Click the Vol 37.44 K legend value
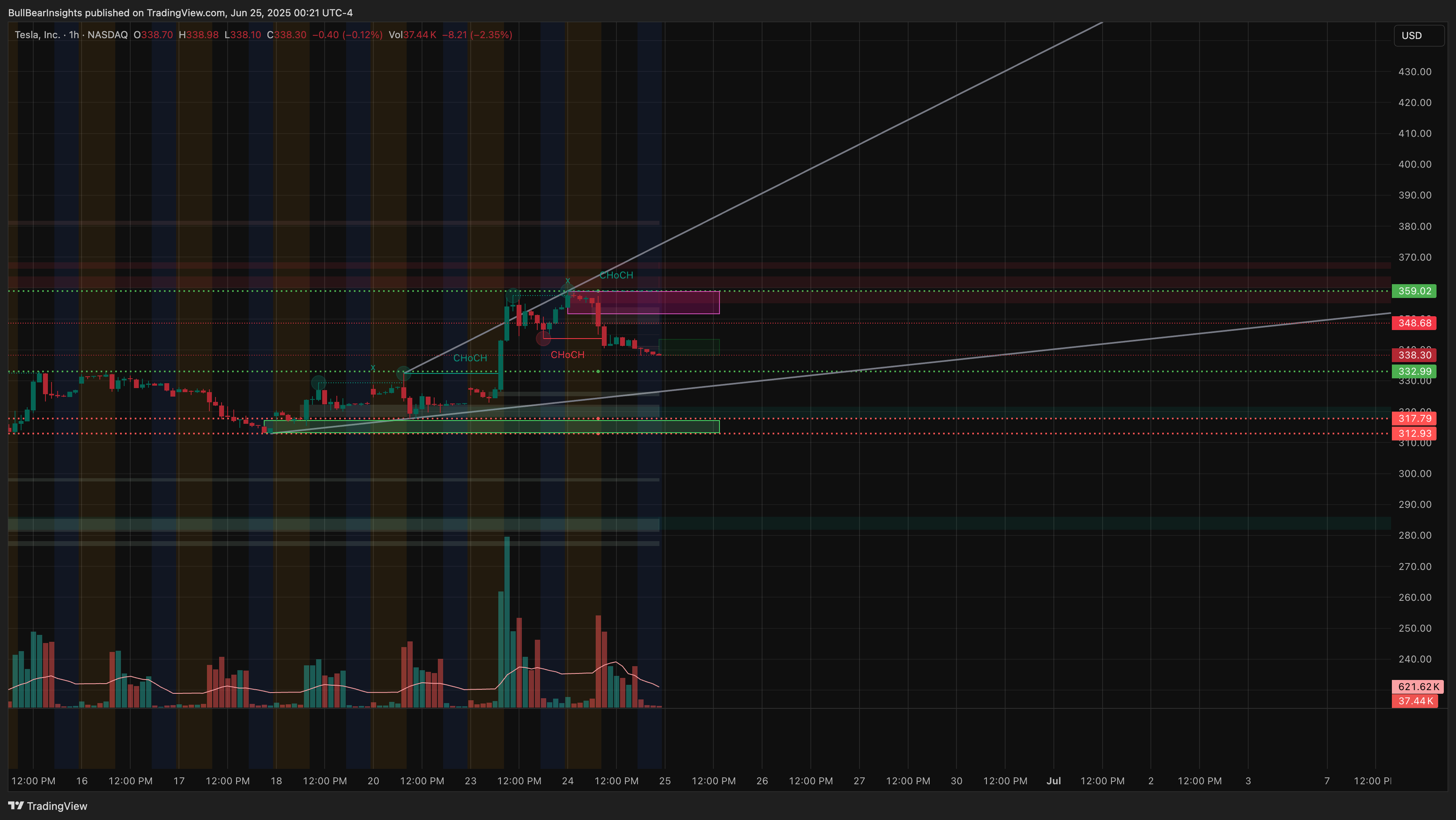This screenshot has height=820, width=1456. (412, 35)
